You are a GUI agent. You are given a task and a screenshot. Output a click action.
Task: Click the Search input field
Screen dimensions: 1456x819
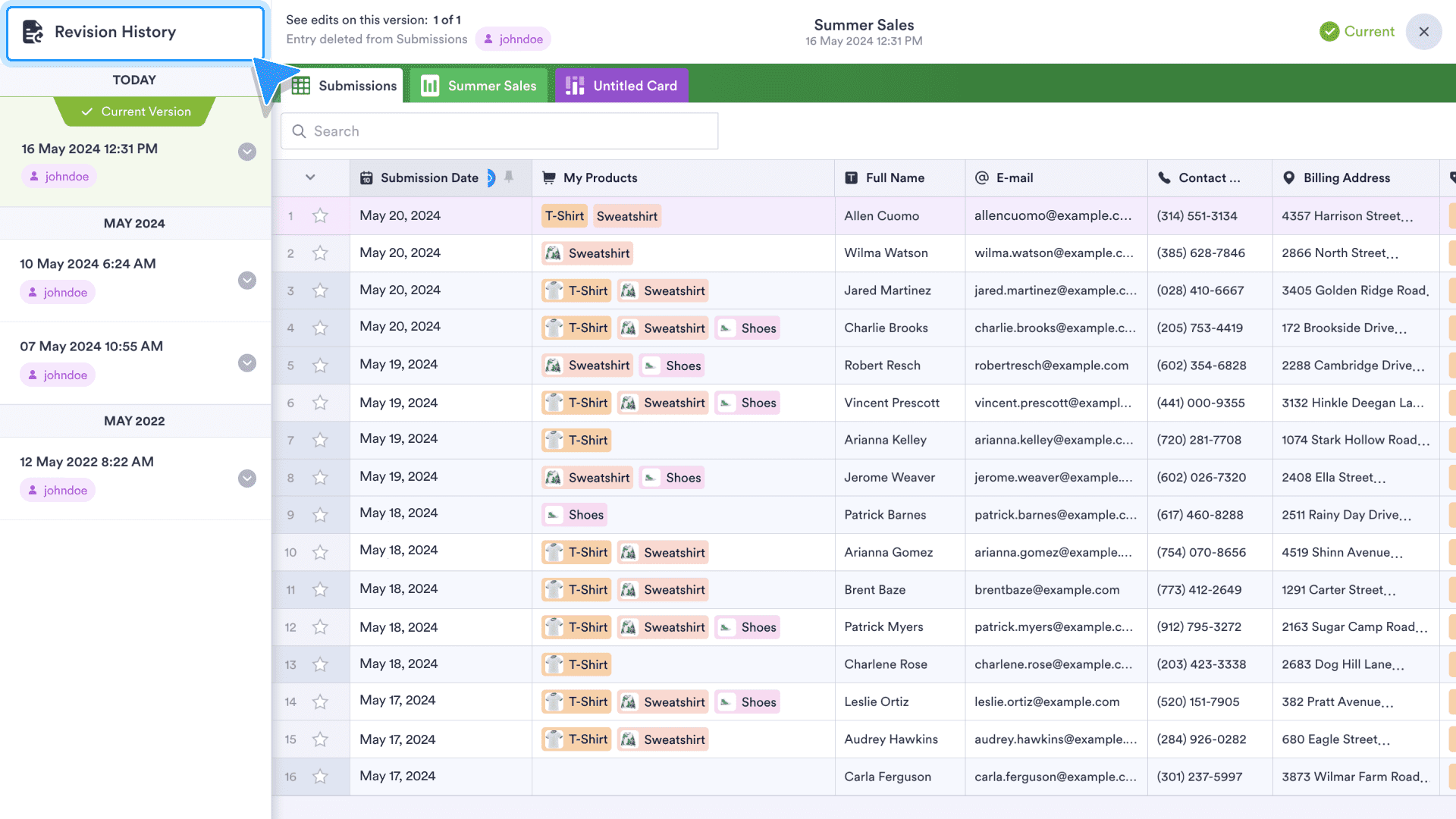tap(499, 131)
